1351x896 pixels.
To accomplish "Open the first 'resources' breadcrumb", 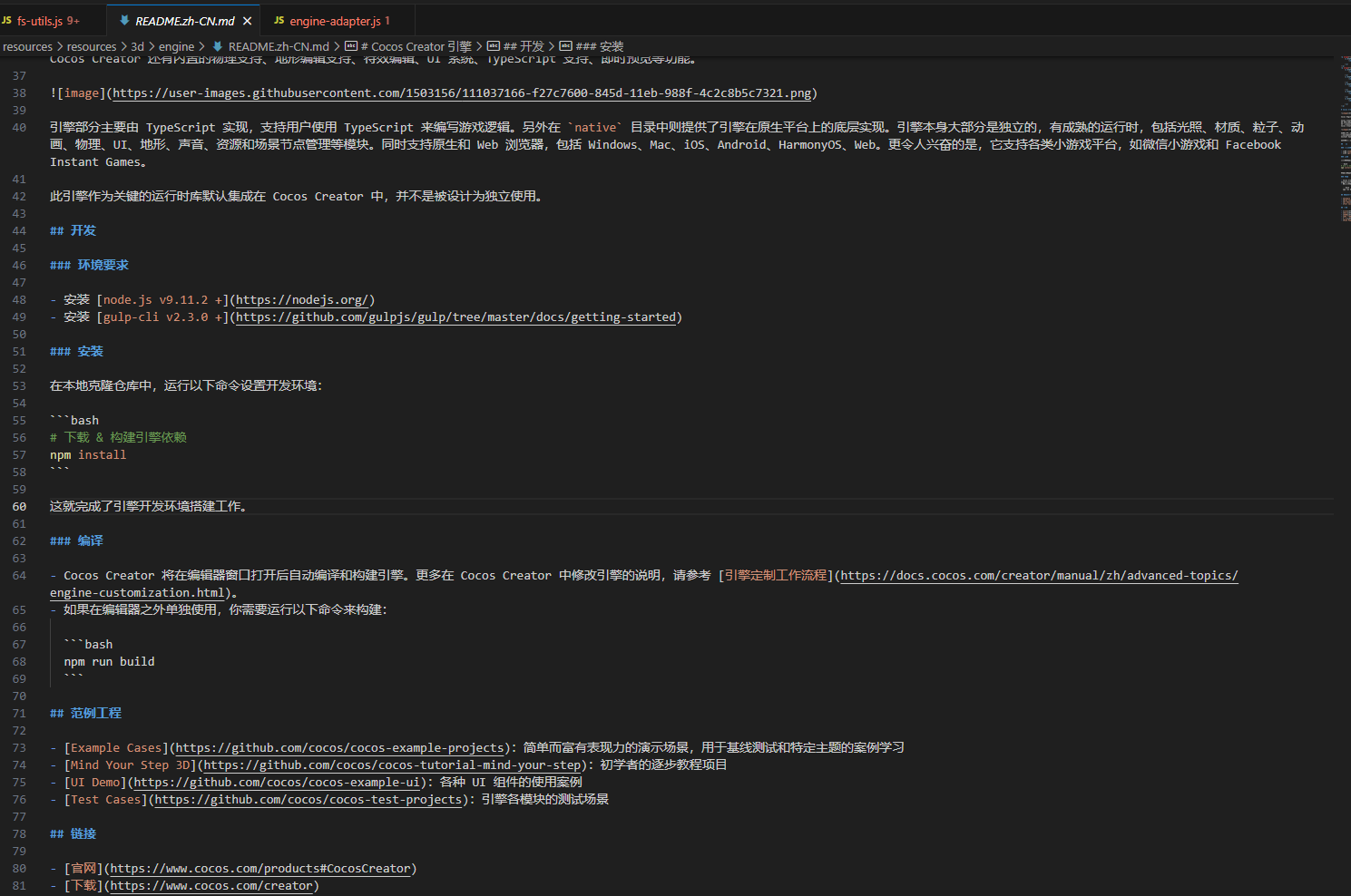I will point(28,46).
